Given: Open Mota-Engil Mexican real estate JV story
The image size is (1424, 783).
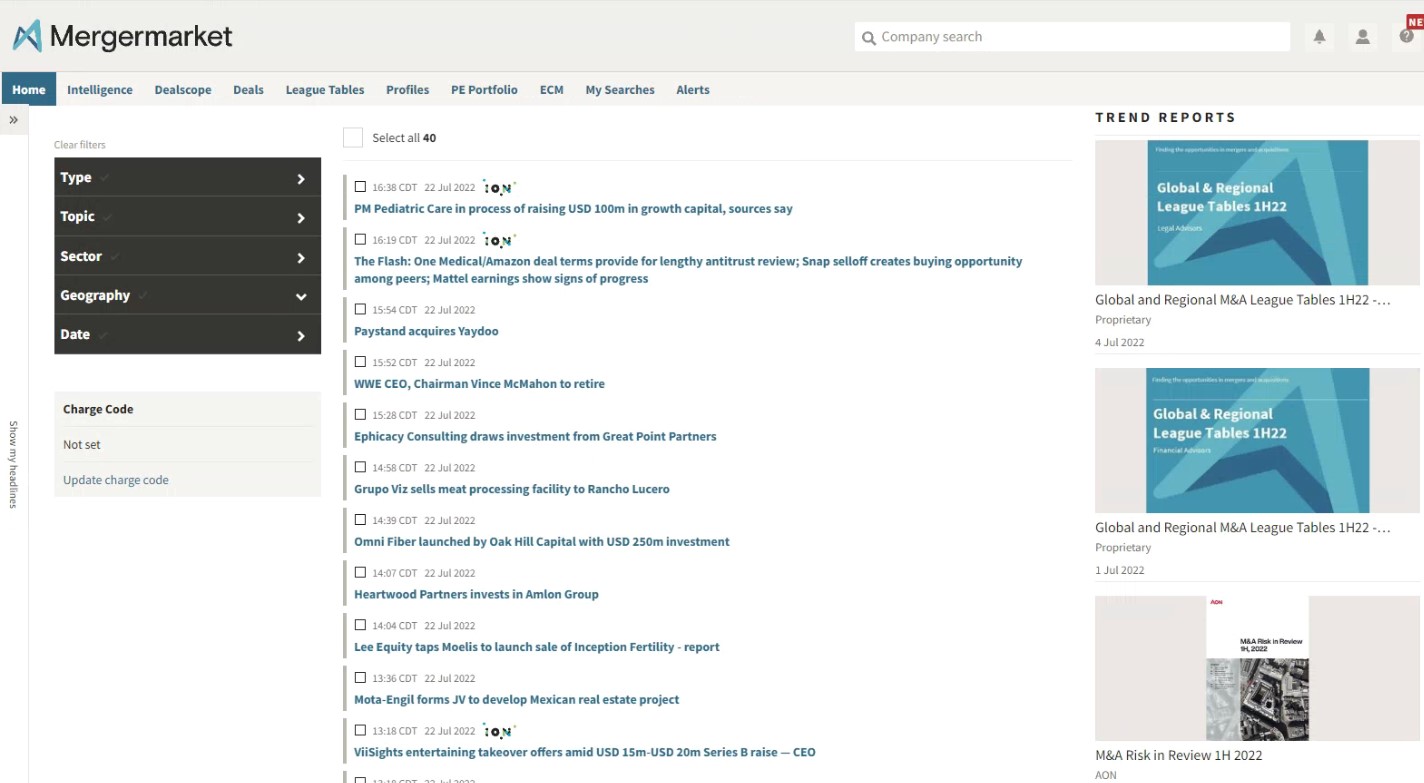Looking at the screenshot, I should click(516, 700).
